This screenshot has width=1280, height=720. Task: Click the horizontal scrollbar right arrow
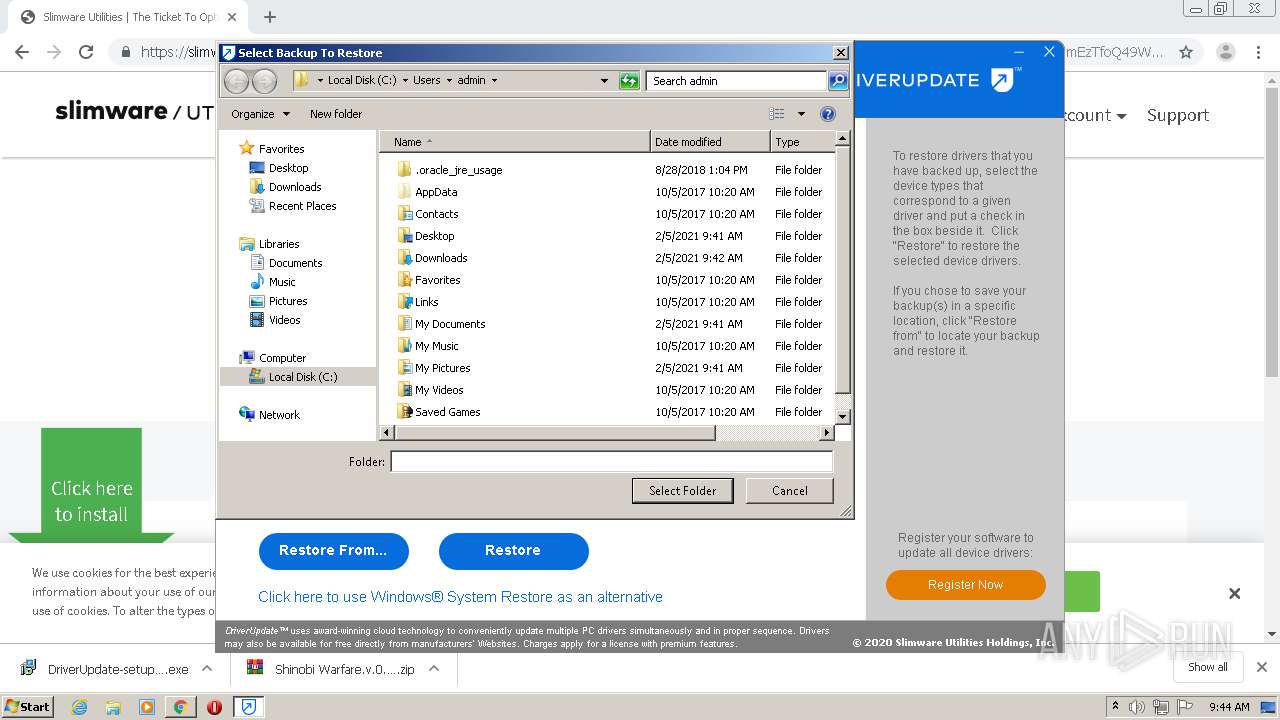coord(826,433)
